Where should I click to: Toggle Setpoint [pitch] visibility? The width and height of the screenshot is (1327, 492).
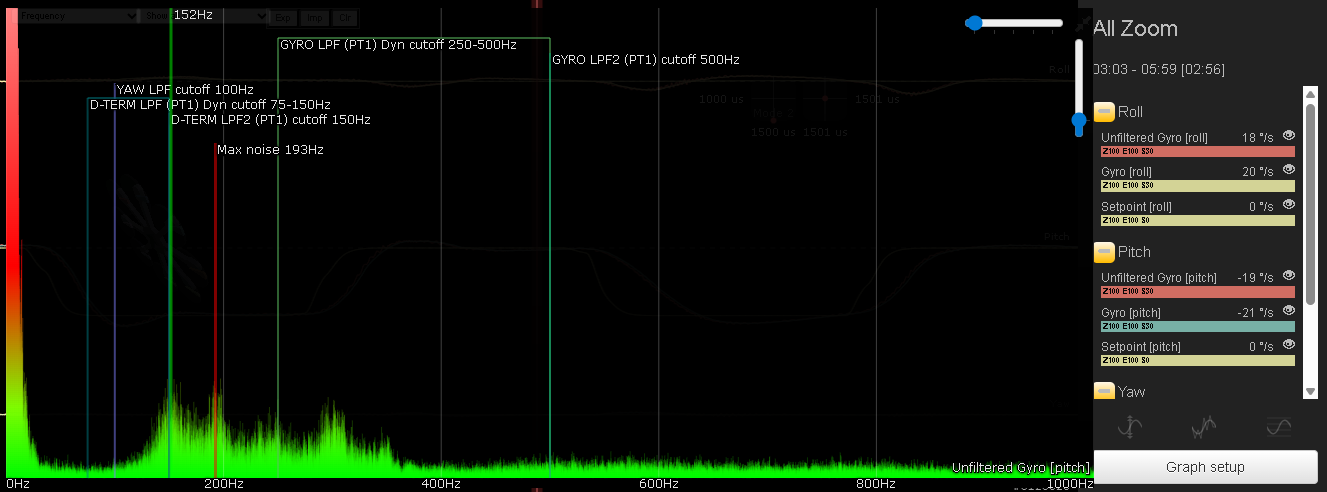[1289, 345]
